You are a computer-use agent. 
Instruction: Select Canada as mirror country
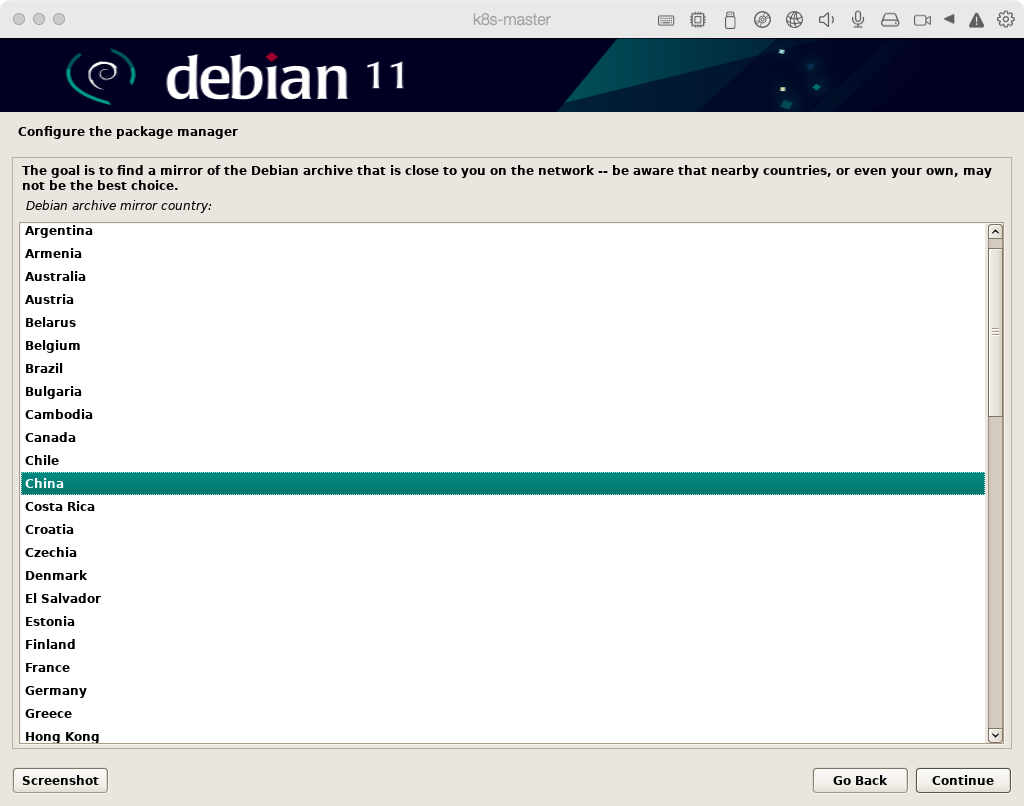pyautogui.click(x=503, y=438)
